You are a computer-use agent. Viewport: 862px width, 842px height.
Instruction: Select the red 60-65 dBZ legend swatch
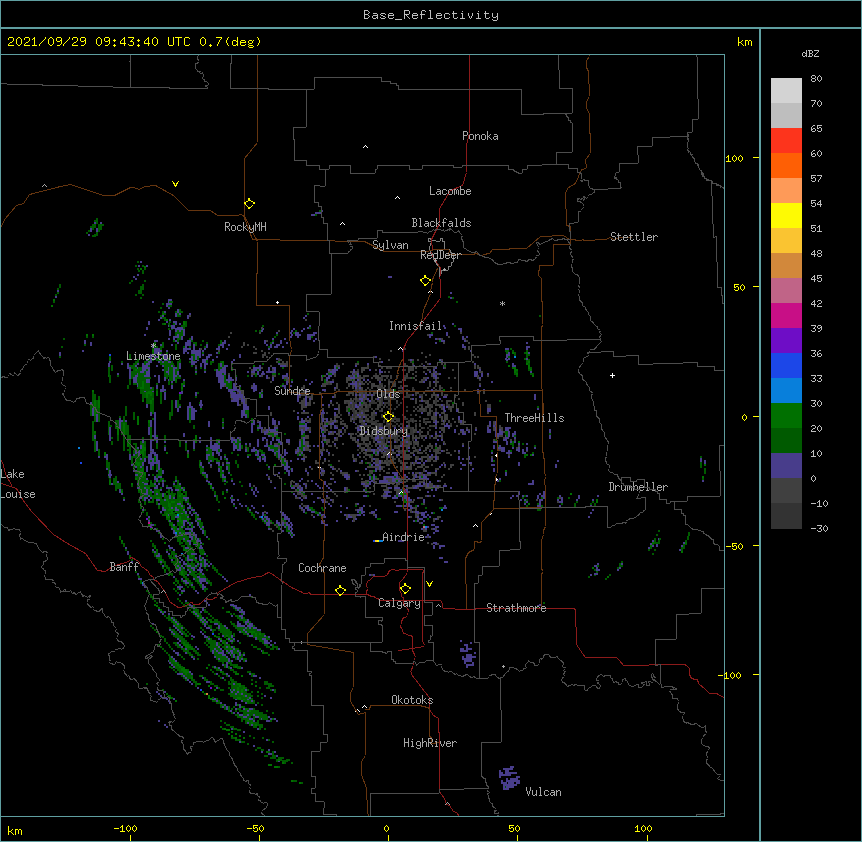[x=786, y=140]
